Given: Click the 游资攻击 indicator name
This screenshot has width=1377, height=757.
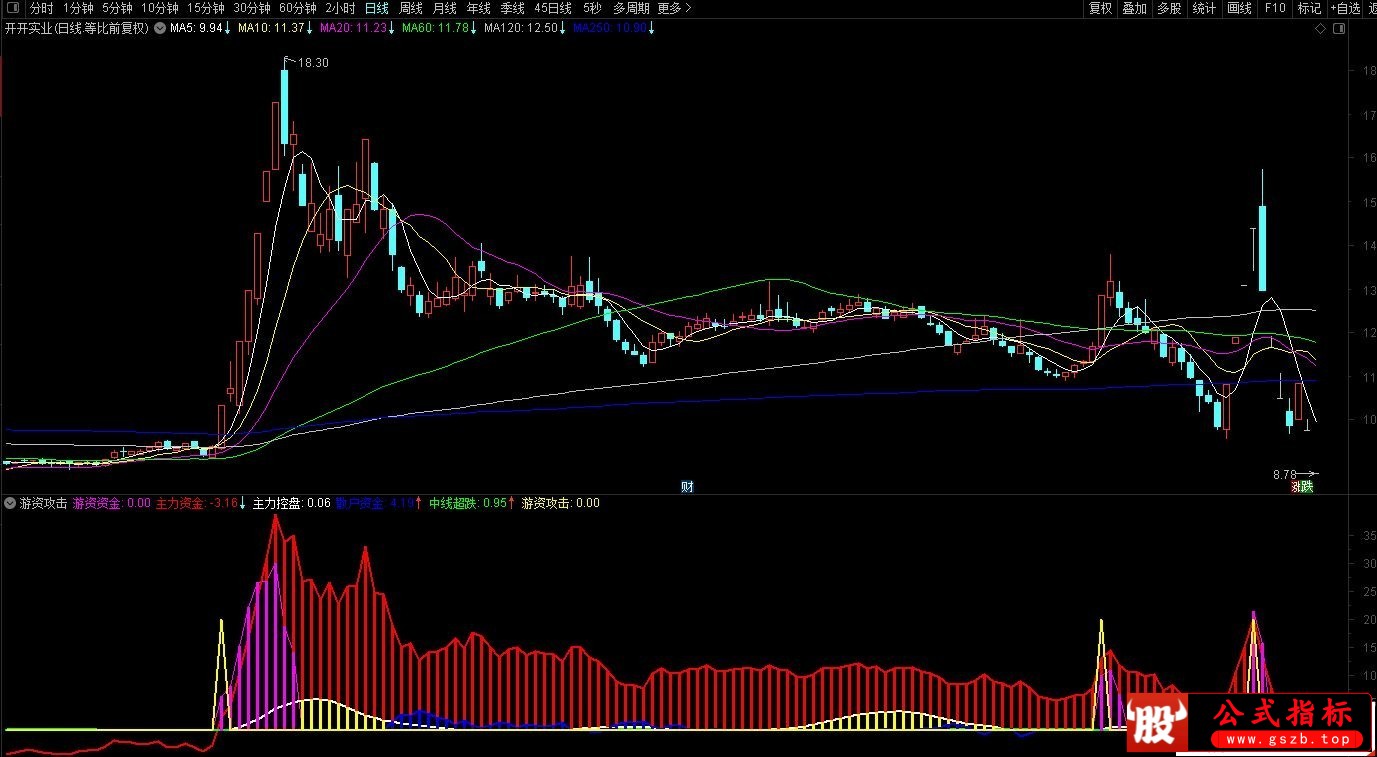Looking at the screenshot, I should tap(43, 503).
